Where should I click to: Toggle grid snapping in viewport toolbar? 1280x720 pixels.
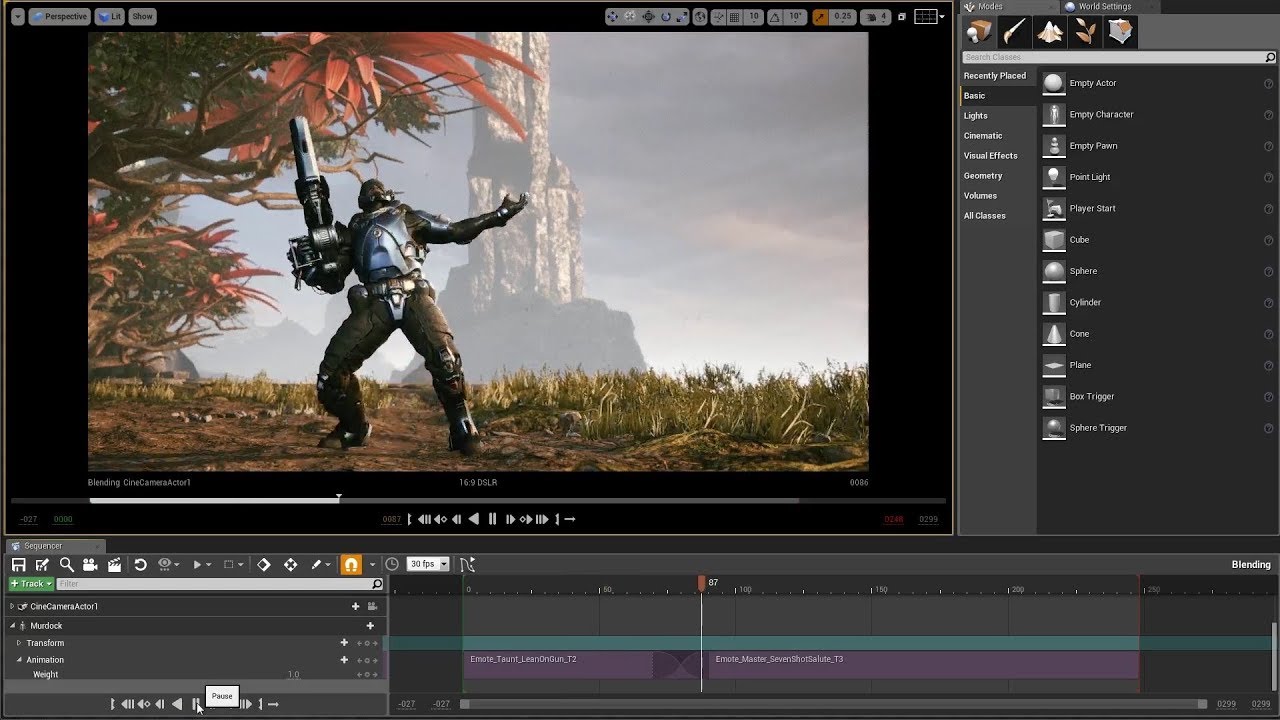click(735, 17)
